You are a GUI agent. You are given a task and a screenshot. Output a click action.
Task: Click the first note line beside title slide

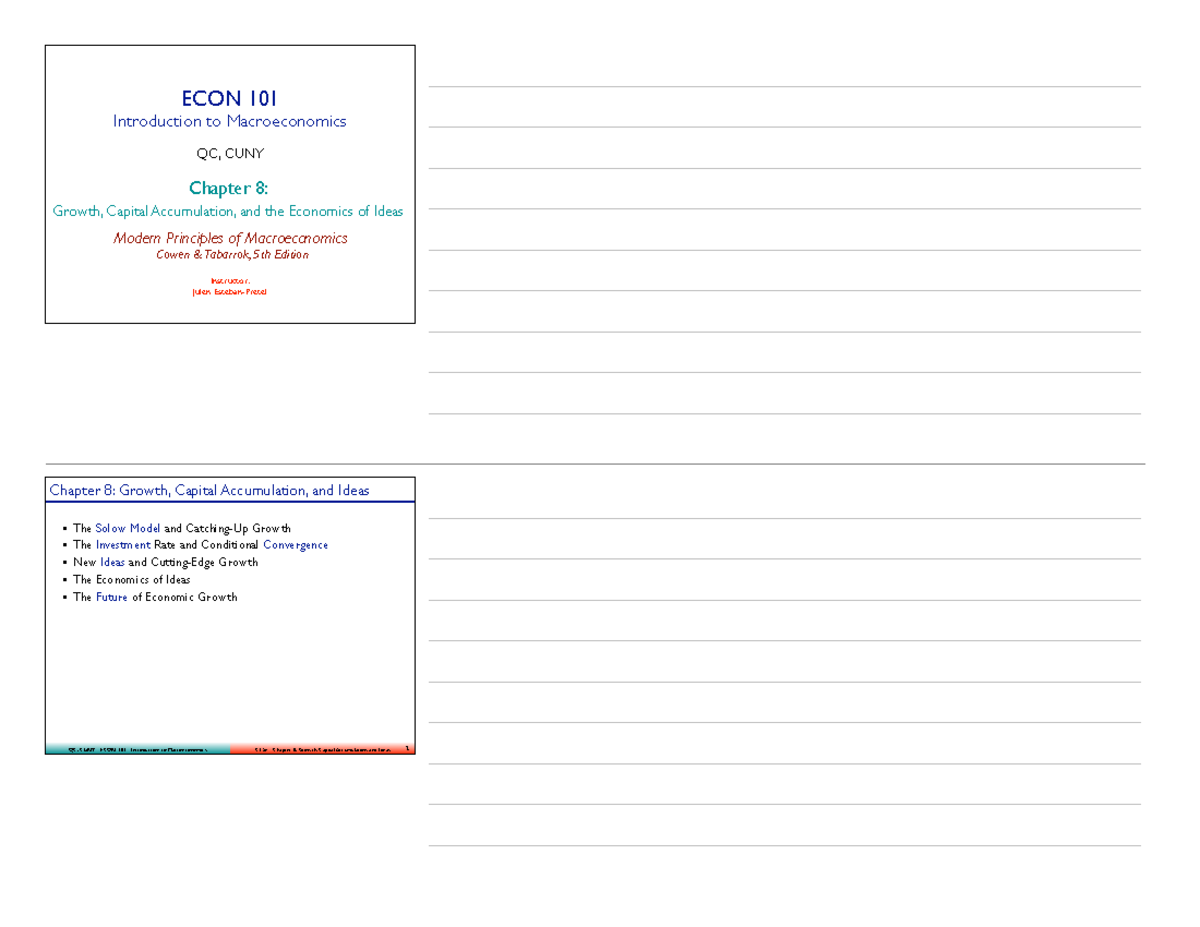pyautogui.click(x=784, y=87)
